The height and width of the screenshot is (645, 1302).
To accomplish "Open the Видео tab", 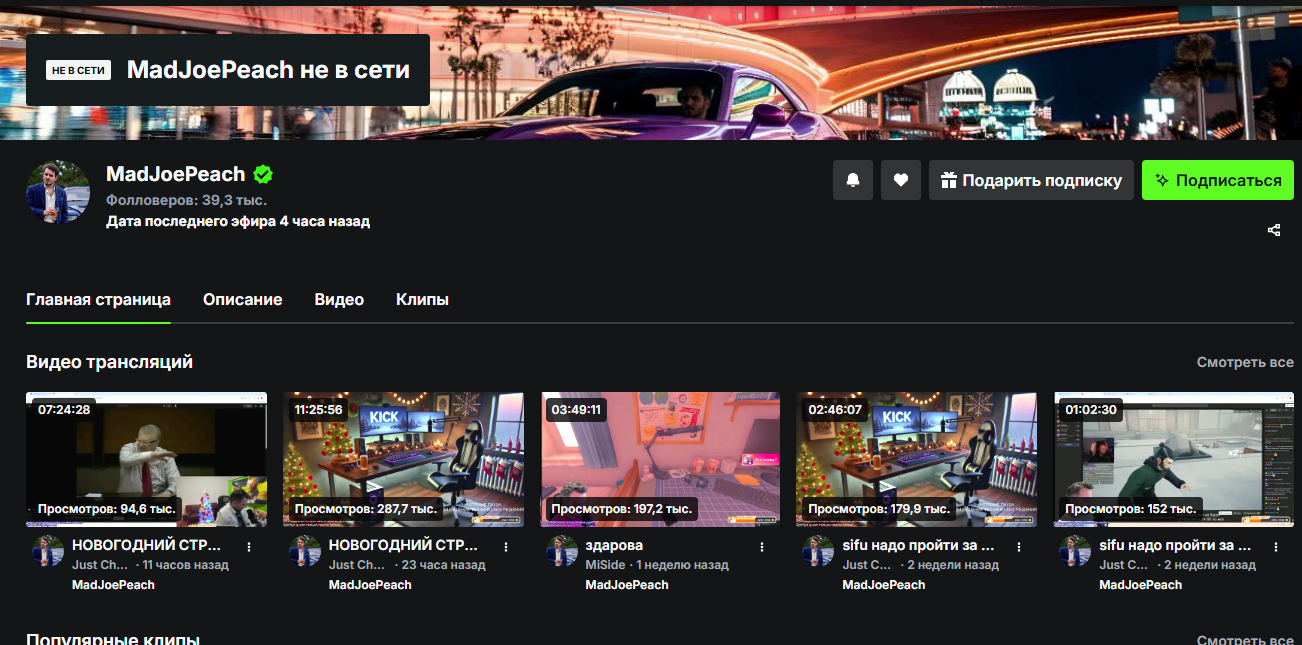I will click(x=339, y=300).
